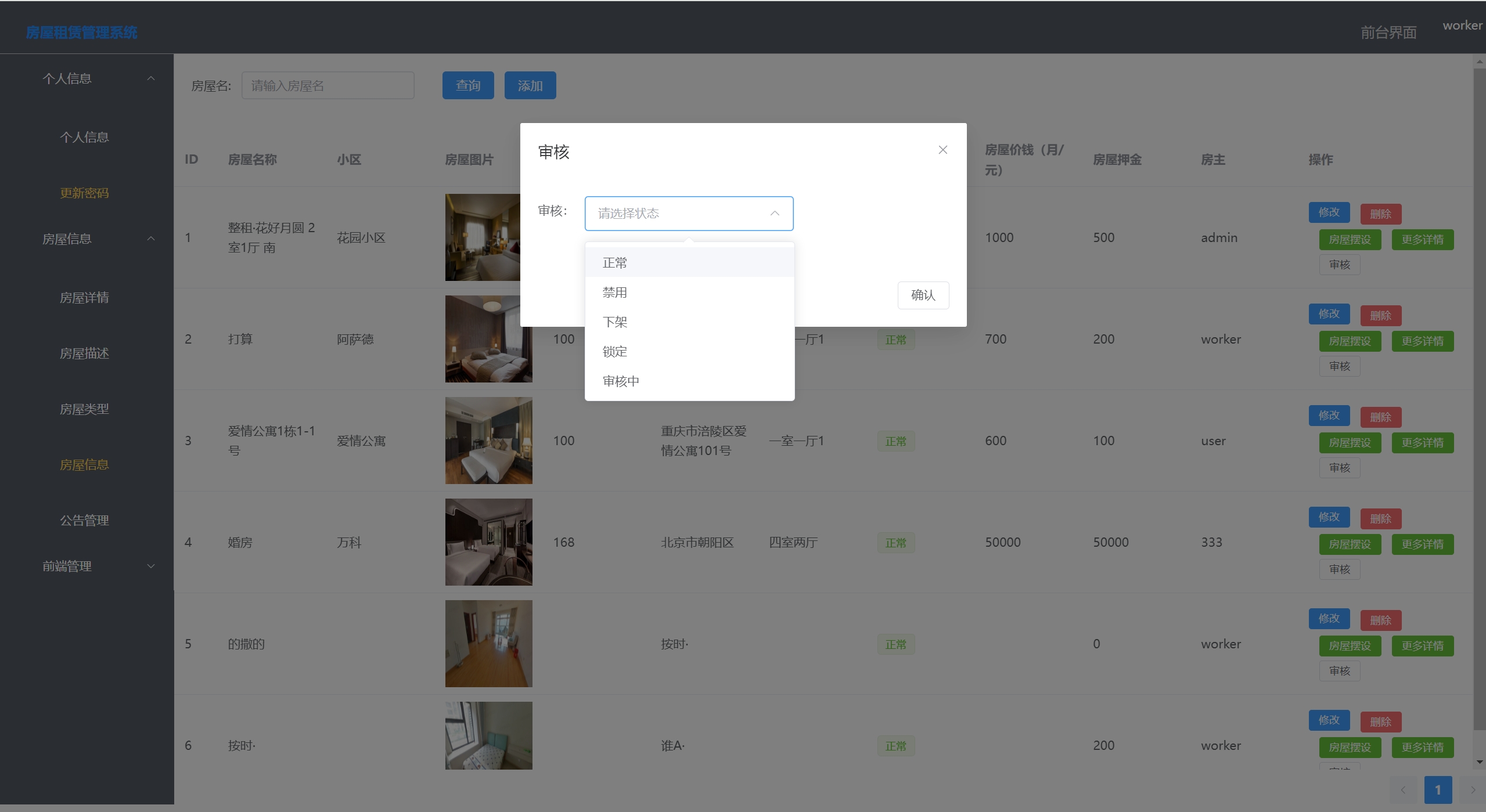Select 锁定 status option
1486x812 pixels.
(x=615, y=352)
